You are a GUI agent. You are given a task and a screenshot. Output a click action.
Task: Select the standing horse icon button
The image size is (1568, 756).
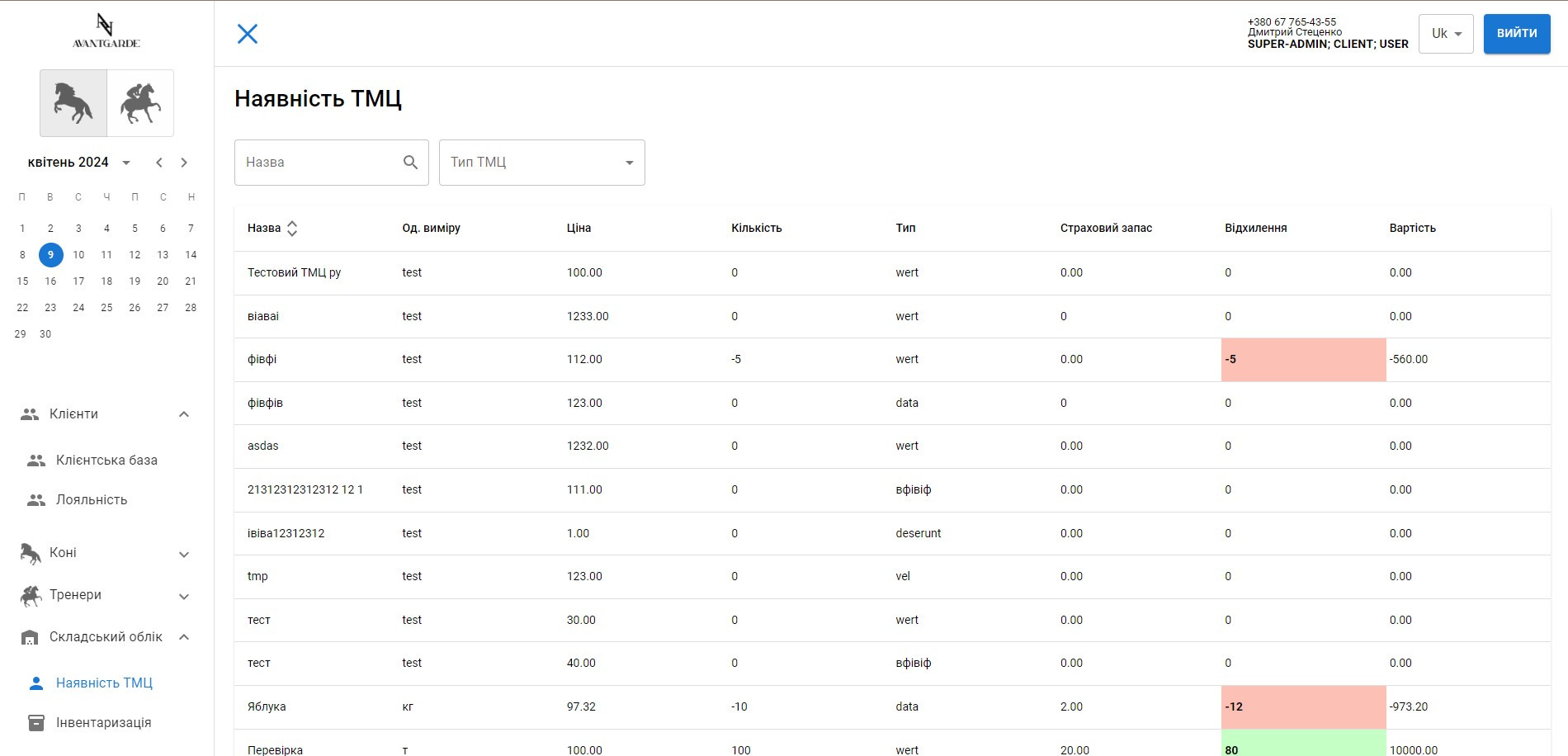point(73,103)
